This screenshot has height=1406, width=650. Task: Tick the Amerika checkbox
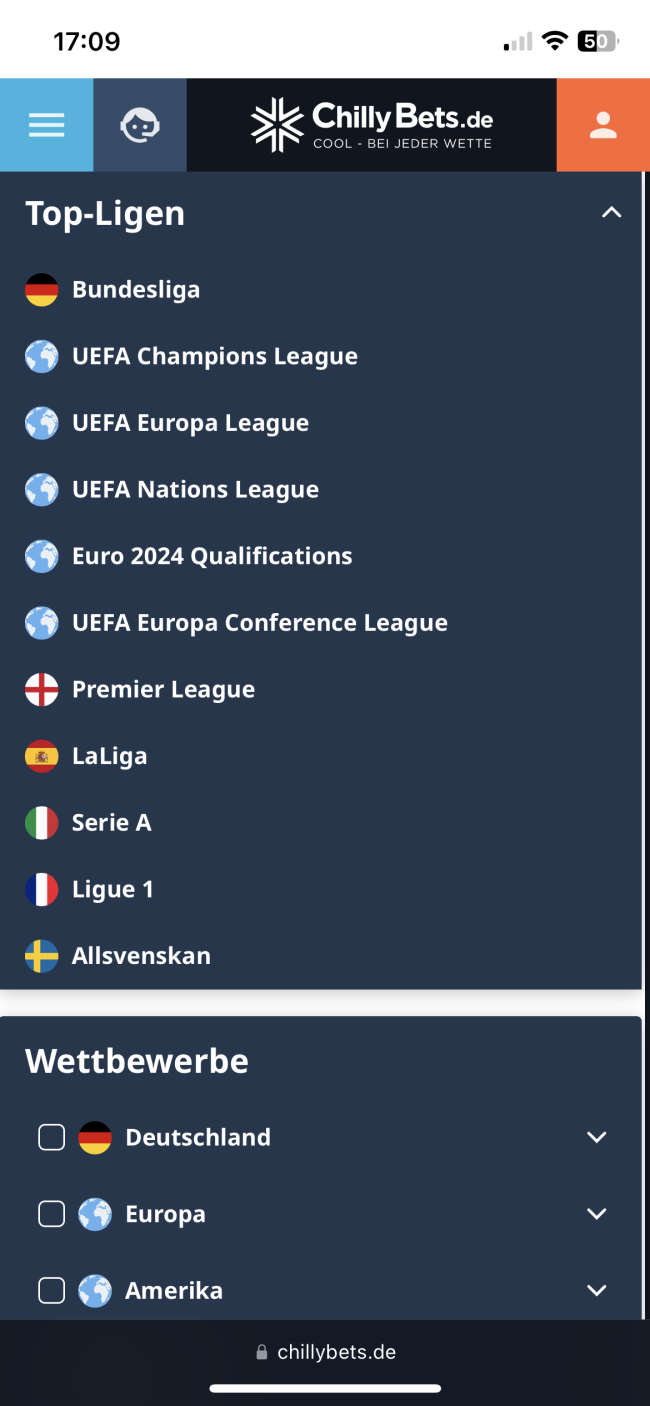point(51,1291)
